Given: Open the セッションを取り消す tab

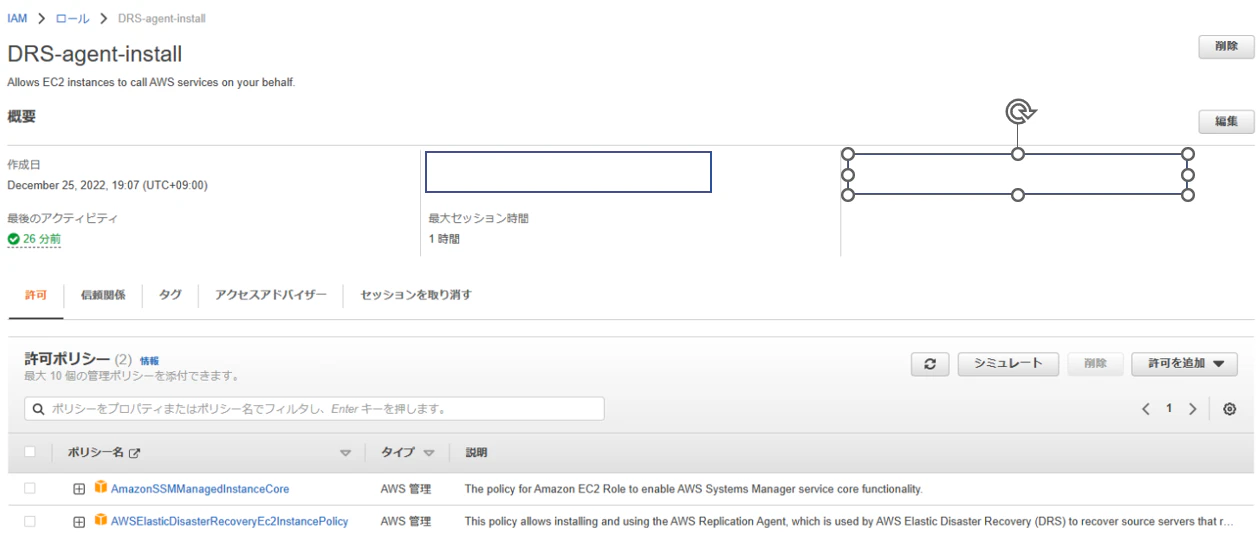Looking at the screenshot, I should click(416, 295).
